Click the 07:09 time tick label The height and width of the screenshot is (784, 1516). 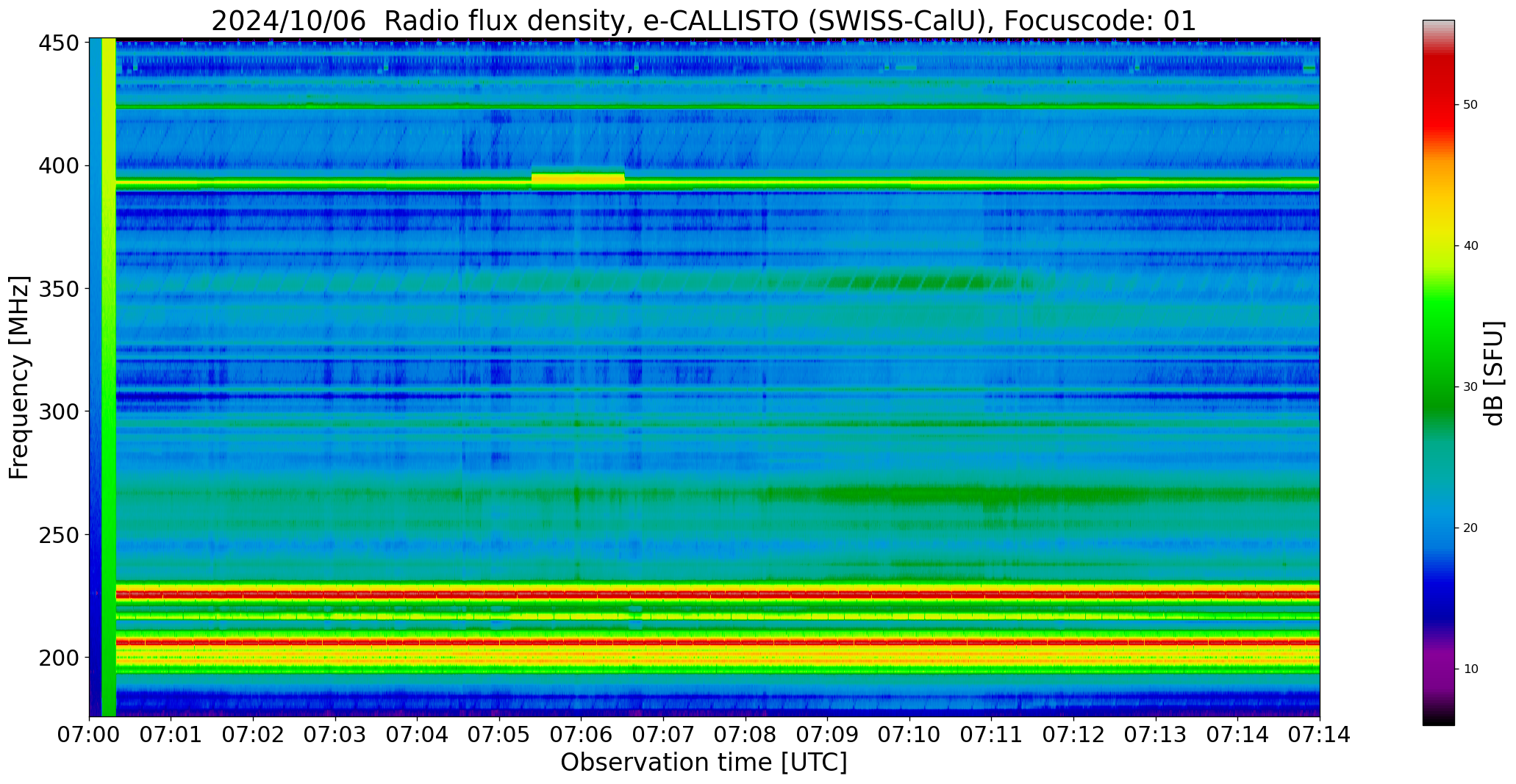tap(827, 735)
